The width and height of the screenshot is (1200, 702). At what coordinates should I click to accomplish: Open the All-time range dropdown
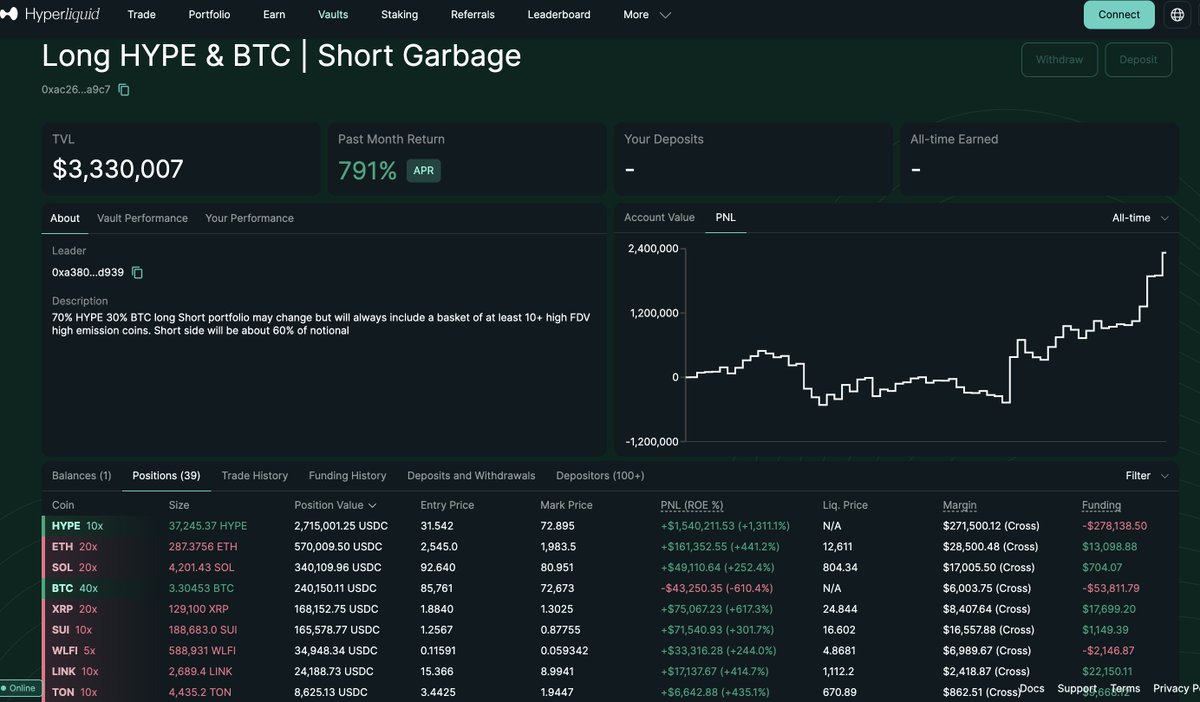pyautogui.click(x=1140, y=218)
